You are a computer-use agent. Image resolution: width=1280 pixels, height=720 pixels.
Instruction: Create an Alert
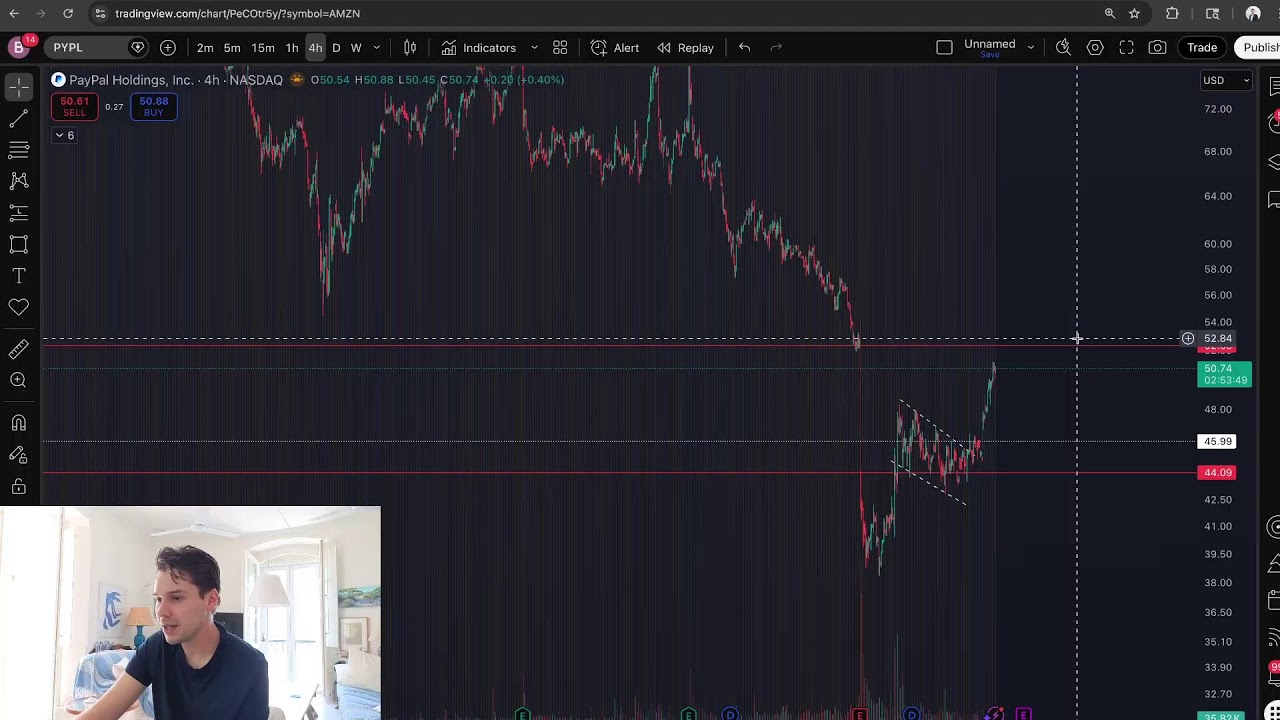615,47
